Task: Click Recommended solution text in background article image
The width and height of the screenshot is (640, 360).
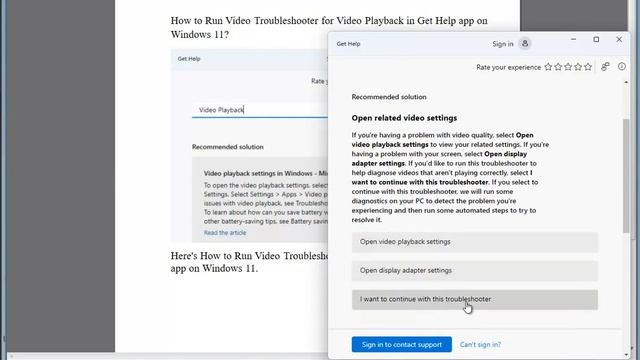Action: [228, 147]
